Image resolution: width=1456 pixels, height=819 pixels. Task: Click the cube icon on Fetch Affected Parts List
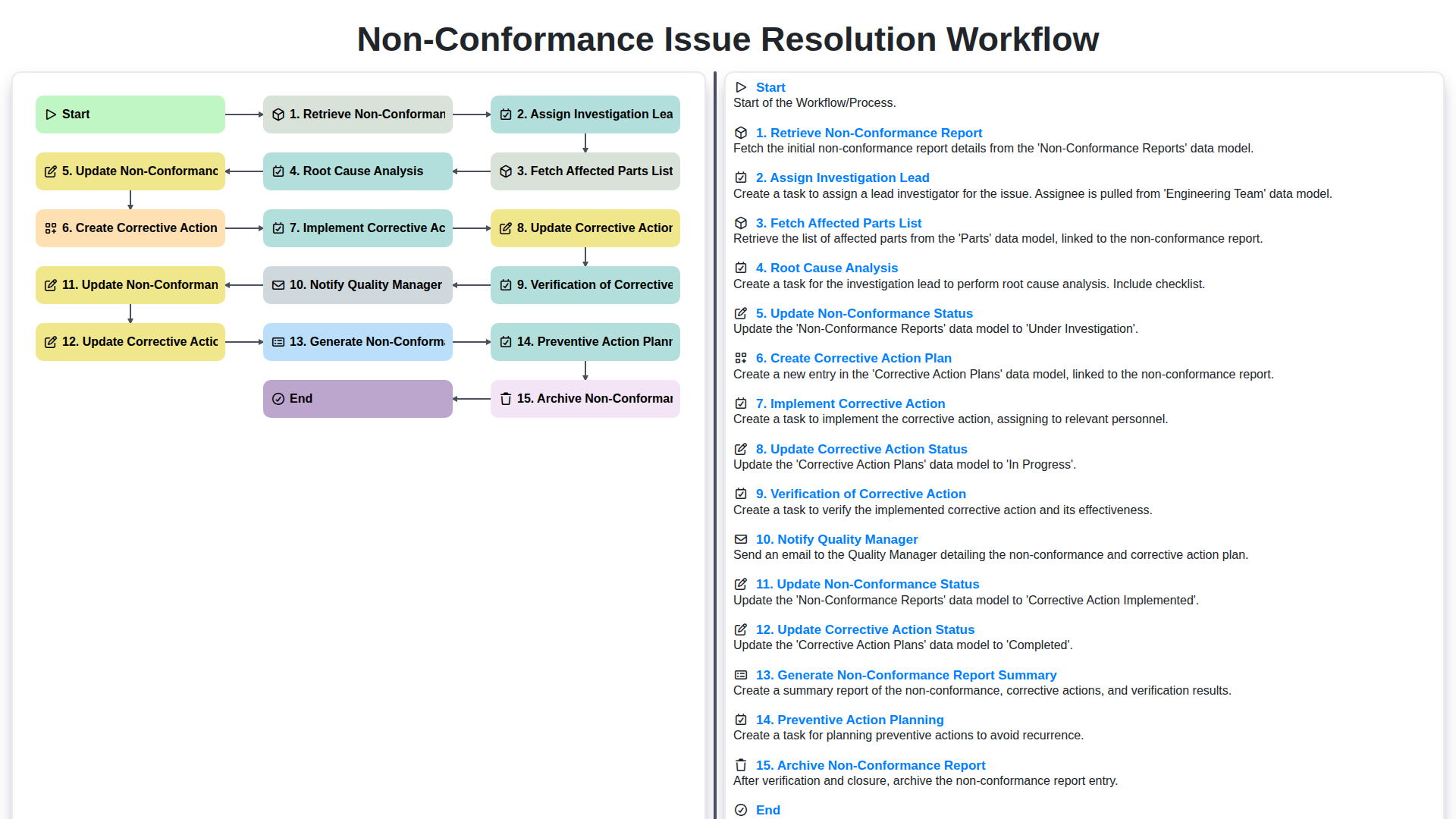[x=506, y=171]
